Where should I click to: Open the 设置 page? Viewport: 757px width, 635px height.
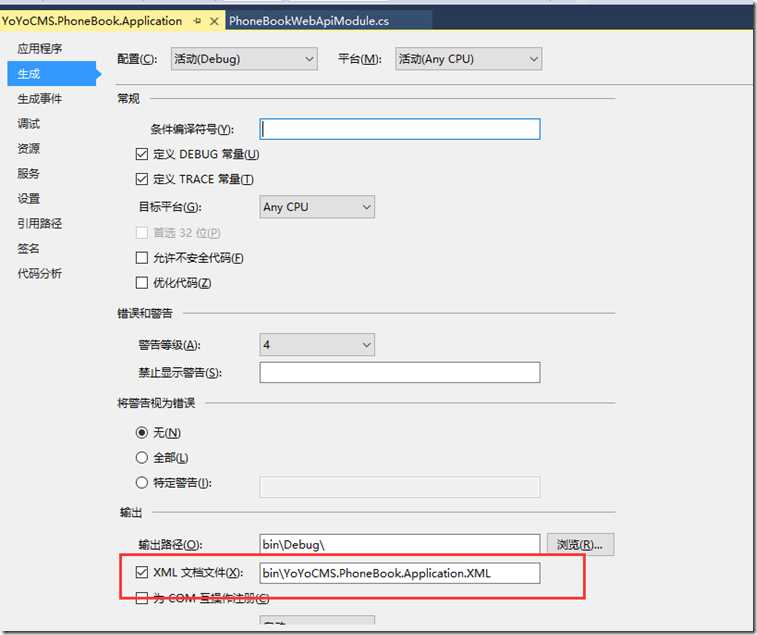[28, 198]
